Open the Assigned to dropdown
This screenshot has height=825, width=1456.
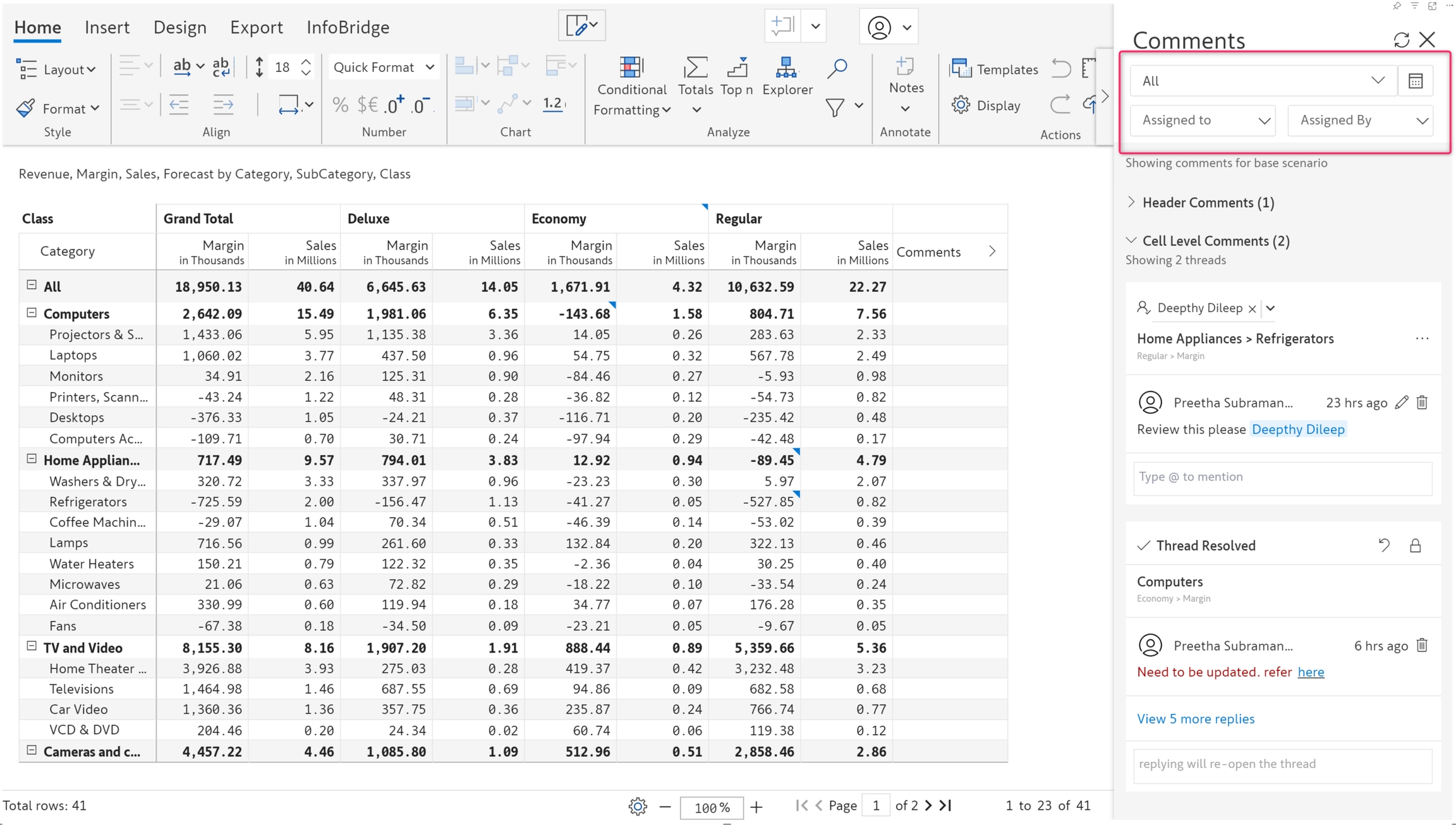click(x=1203, y=120)
